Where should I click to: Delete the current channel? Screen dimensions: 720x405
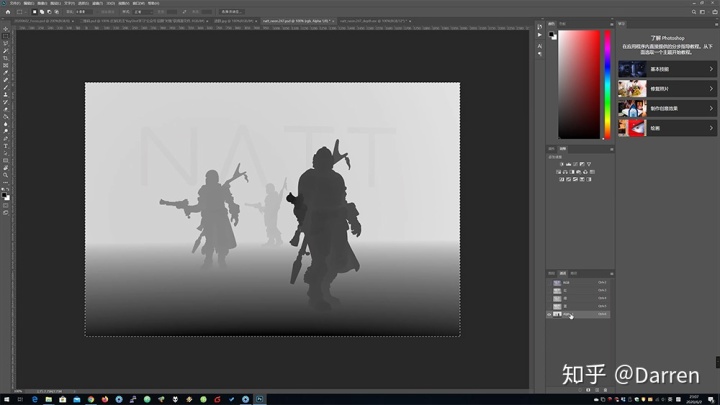[x=605, y=390]
